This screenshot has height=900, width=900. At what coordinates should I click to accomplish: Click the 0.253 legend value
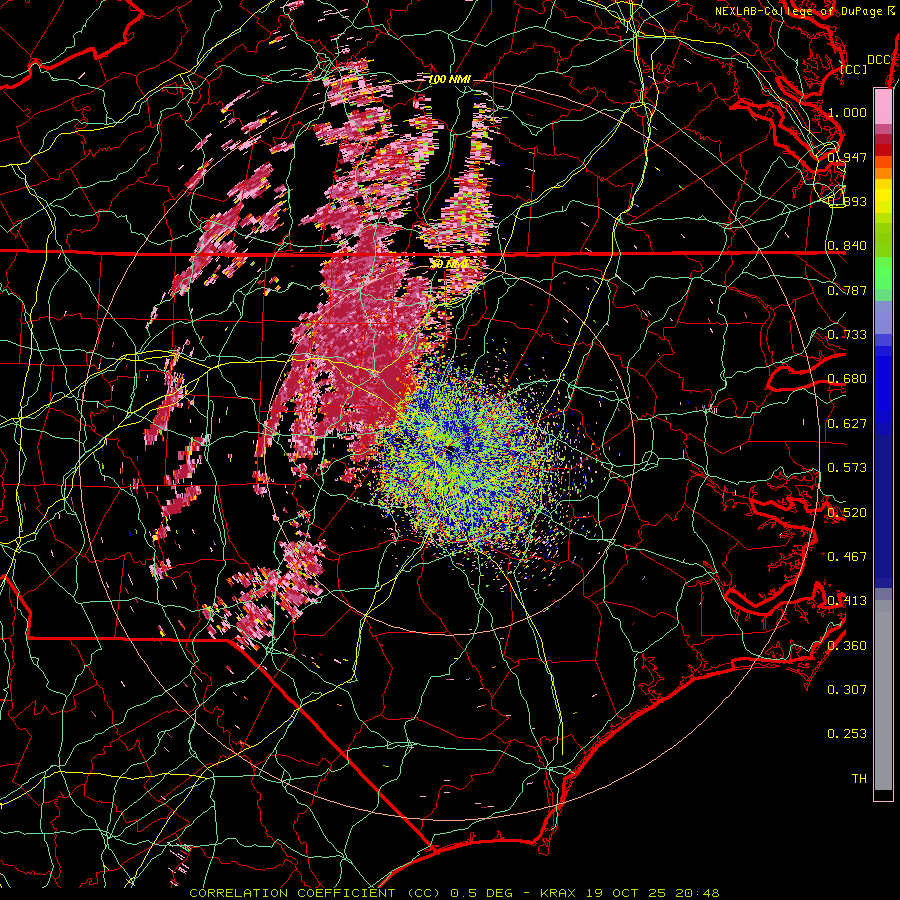point(847,734)
